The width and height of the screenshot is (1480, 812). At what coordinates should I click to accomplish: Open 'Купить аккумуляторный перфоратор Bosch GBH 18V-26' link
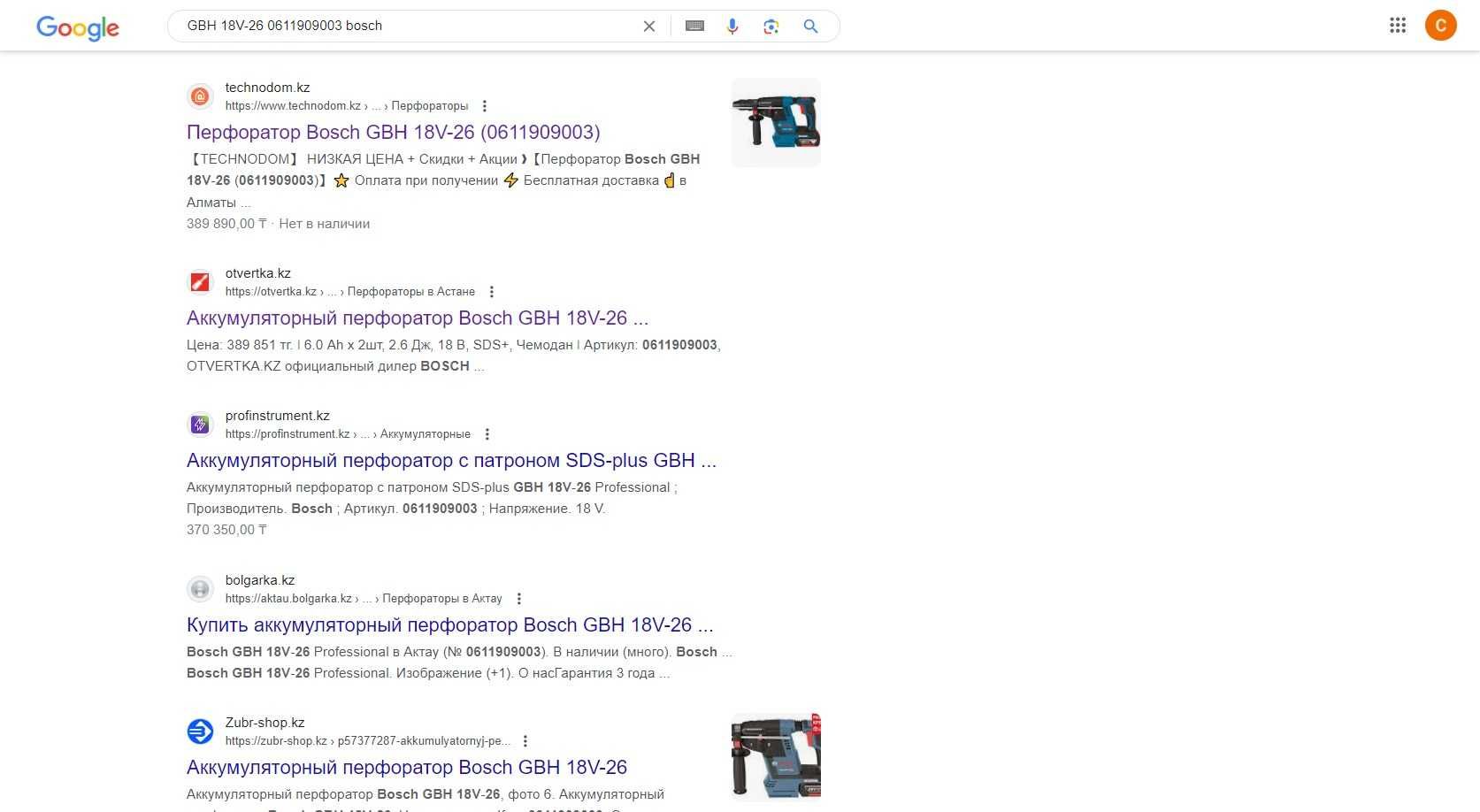[449, 625]
